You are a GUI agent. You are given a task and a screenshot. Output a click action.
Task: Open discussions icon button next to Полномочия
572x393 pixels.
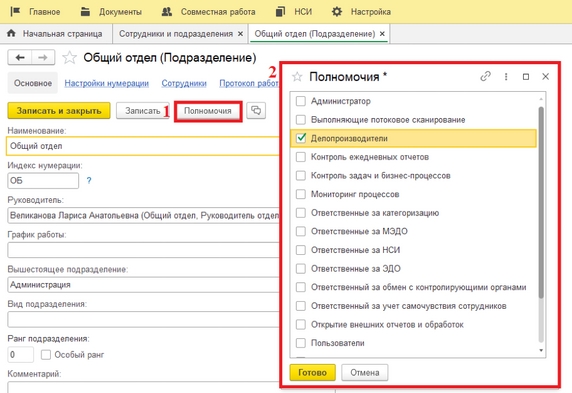pyautogui.click(x=256, y=110)
